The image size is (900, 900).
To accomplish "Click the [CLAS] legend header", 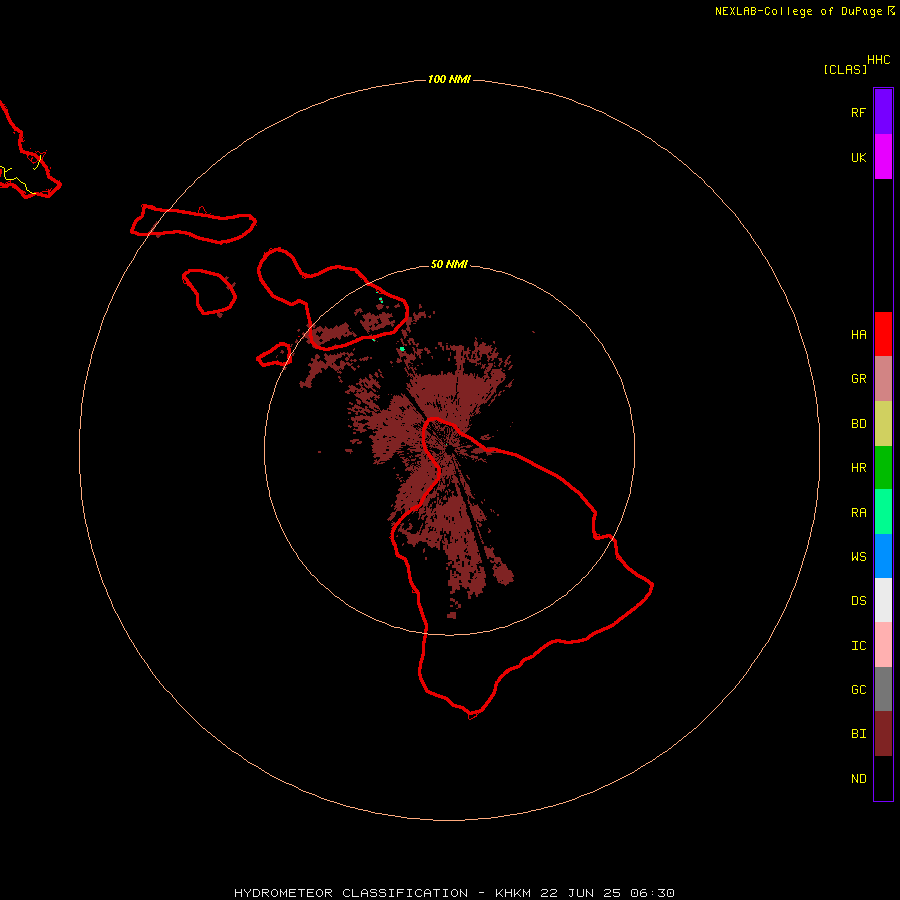I will (845, 69).
